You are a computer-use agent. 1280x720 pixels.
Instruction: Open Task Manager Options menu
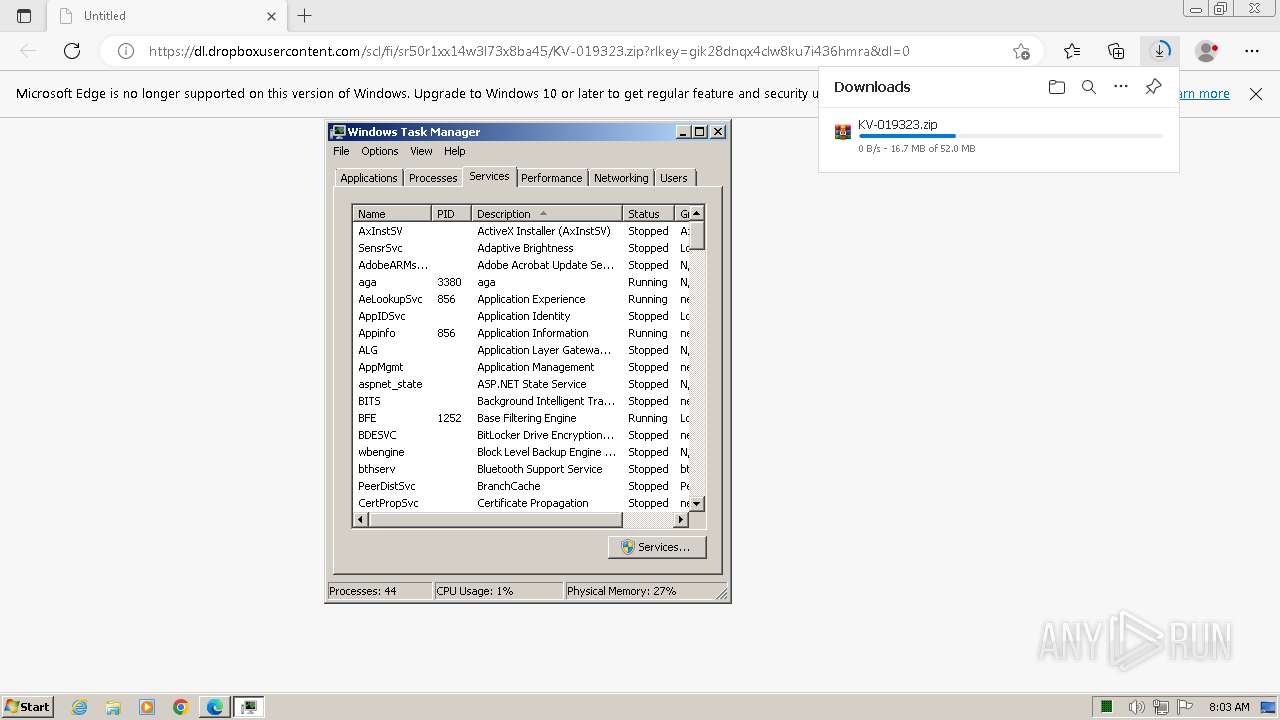pos(379,151)
